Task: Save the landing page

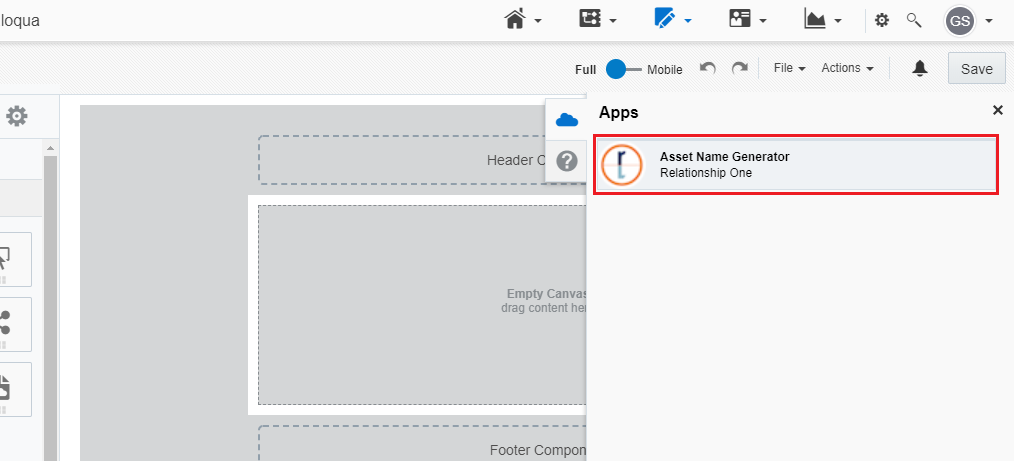Action: 976,69
